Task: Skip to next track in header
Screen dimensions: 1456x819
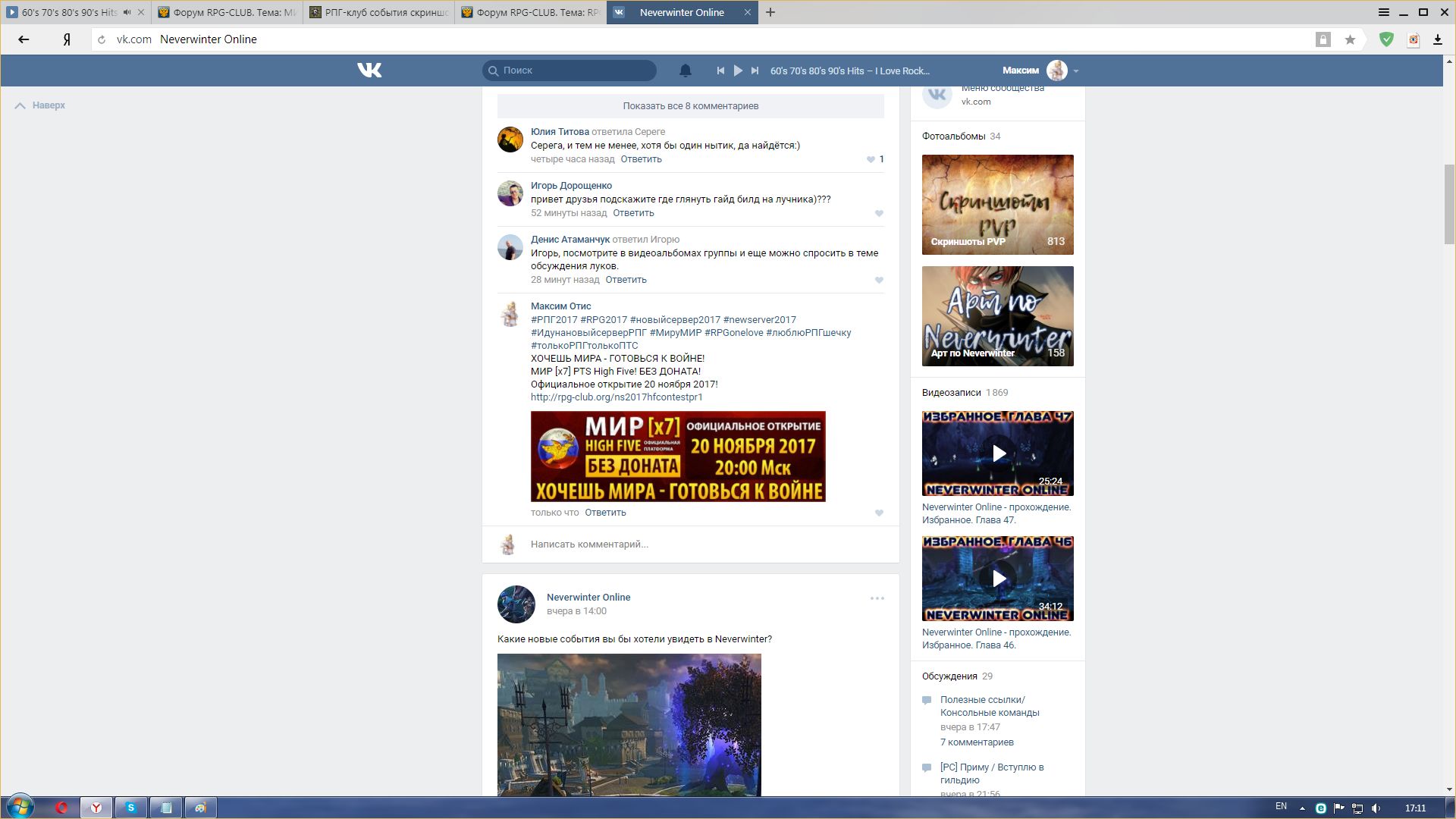Action: point(755,71)
